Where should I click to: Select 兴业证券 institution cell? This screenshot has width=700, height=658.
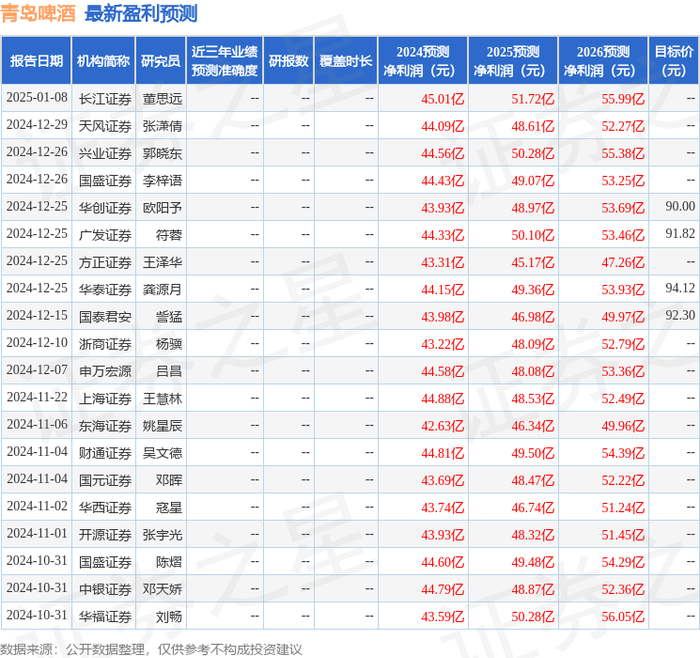(105, 153)
